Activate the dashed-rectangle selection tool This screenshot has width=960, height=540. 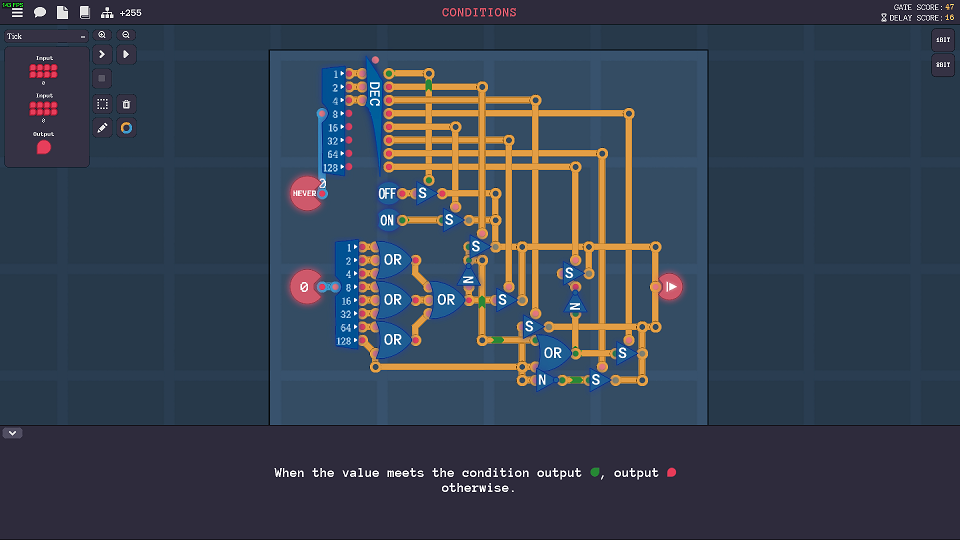[x=102, y=104]
